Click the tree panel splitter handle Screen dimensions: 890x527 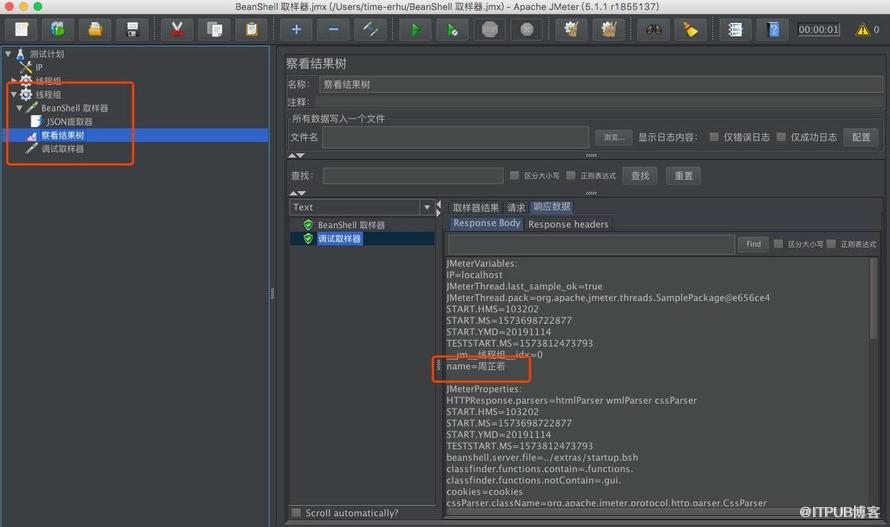click(x=272, y=294)
